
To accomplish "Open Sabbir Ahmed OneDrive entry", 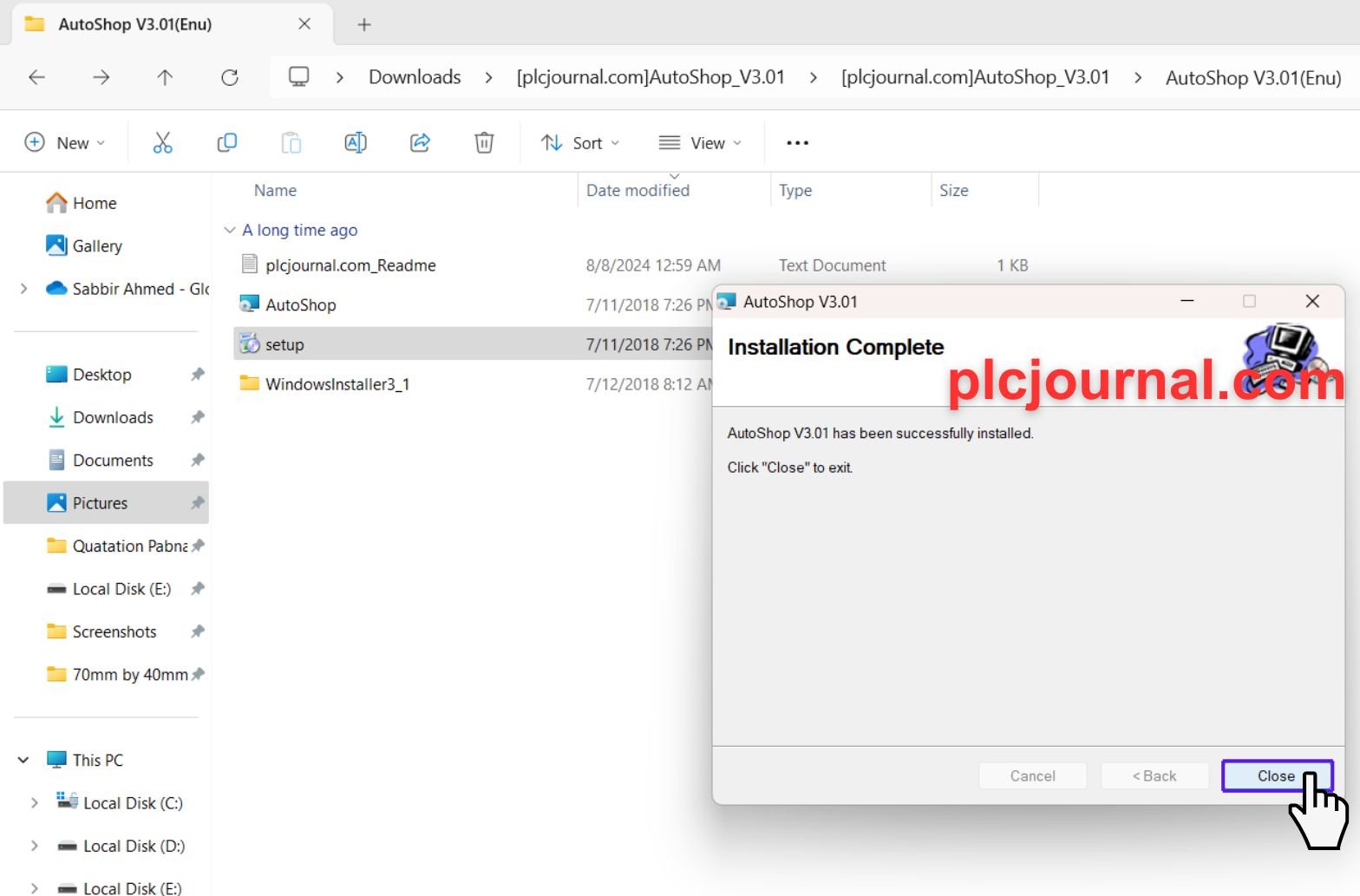I will (x=127, y=289).
